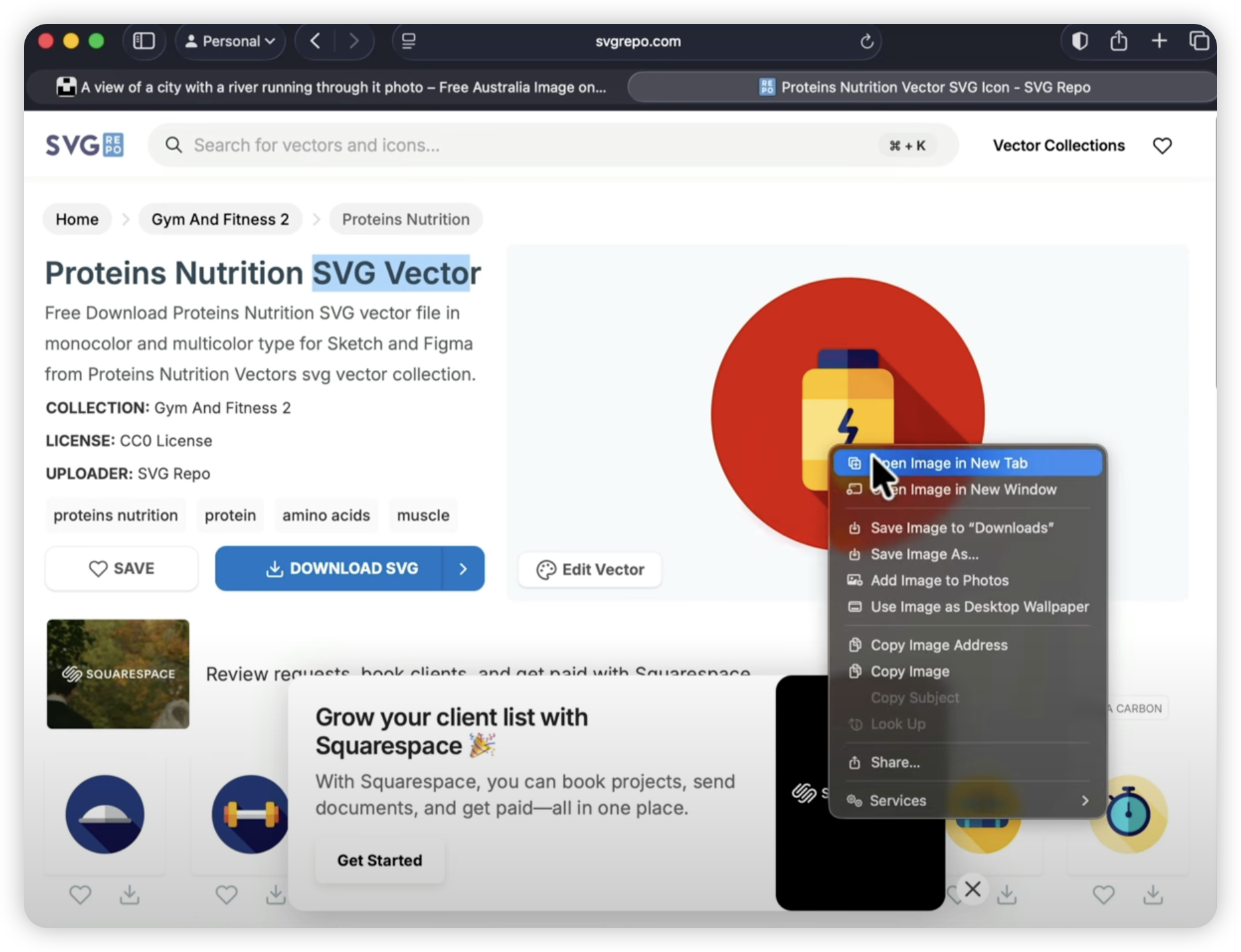The image size is (1241, 952).
Task: Click the magnifier search icon
Action: [174, 145]
